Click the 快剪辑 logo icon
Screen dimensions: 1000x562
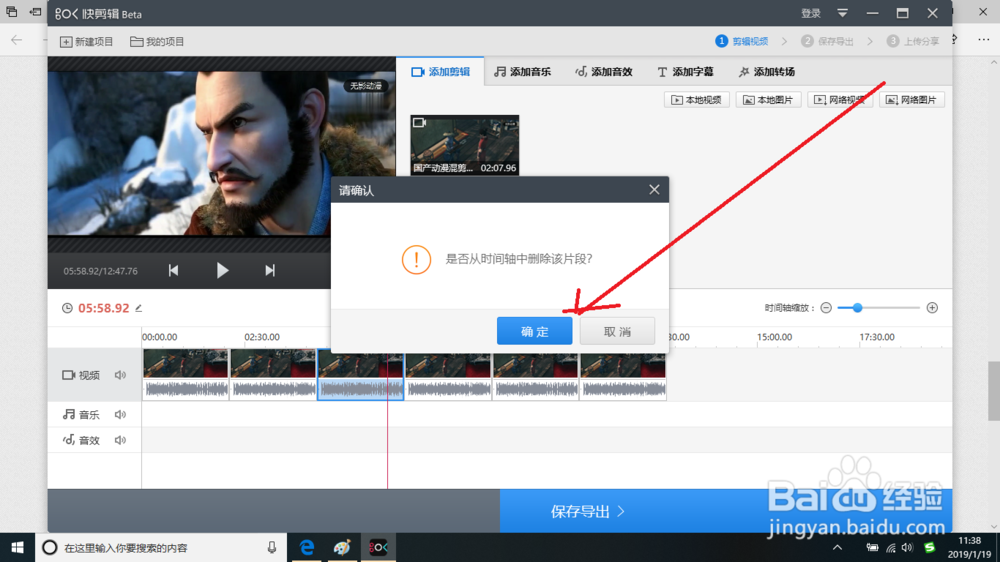[x=66, y=13]
